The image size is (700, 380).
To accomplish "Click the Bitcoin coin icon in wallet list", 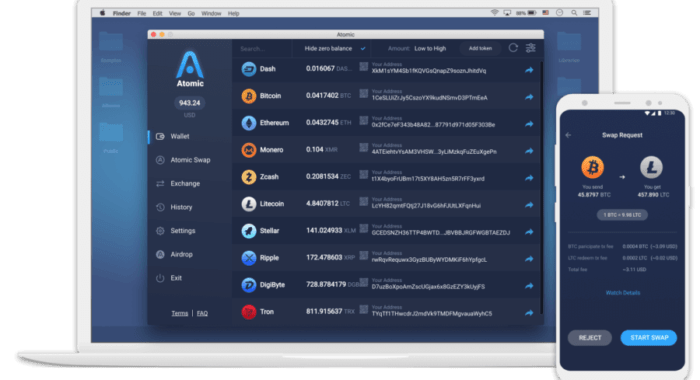I will tap(249, 96).
